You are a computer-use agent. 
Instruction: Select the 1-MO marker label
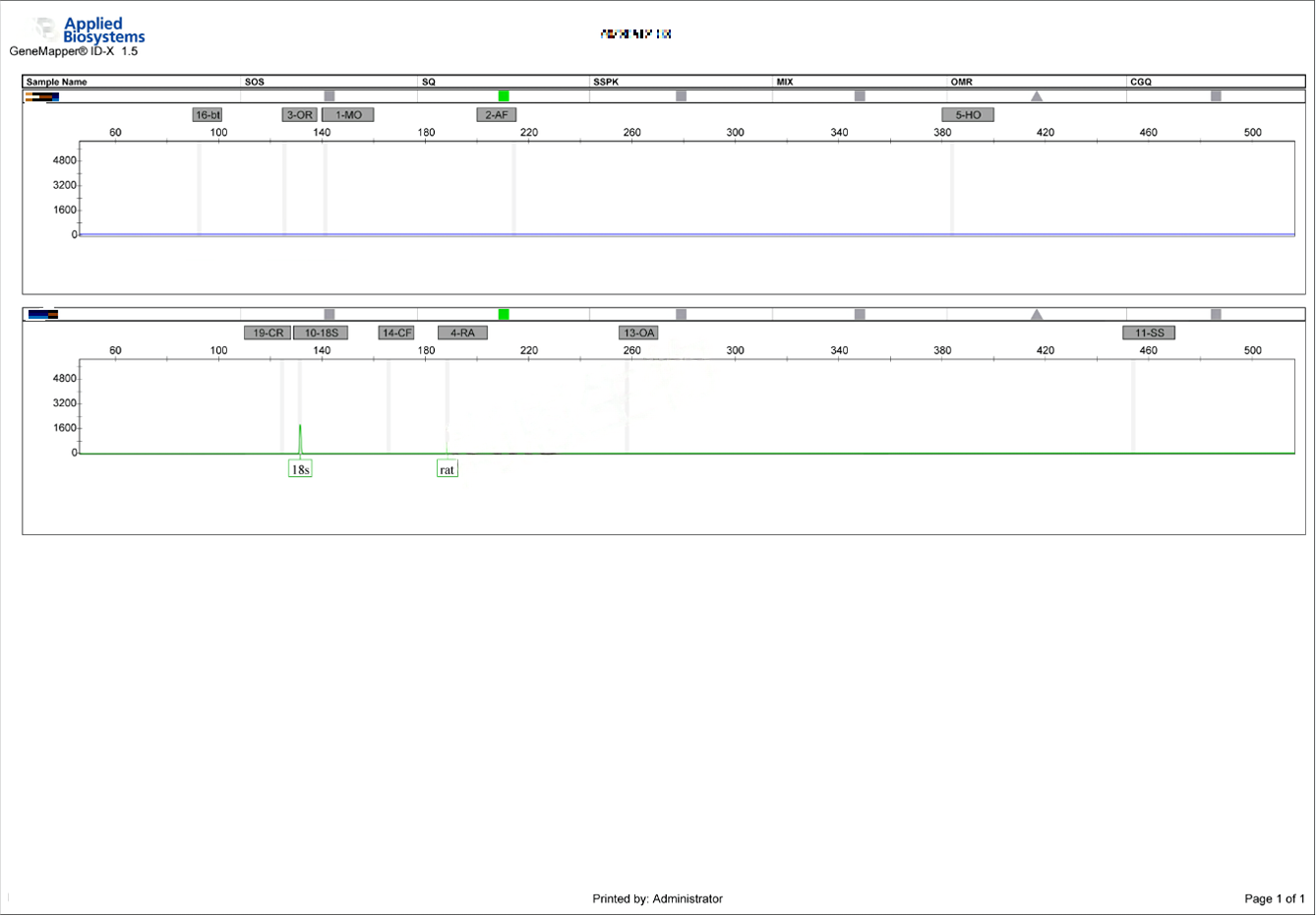click(x=348, y=115)
